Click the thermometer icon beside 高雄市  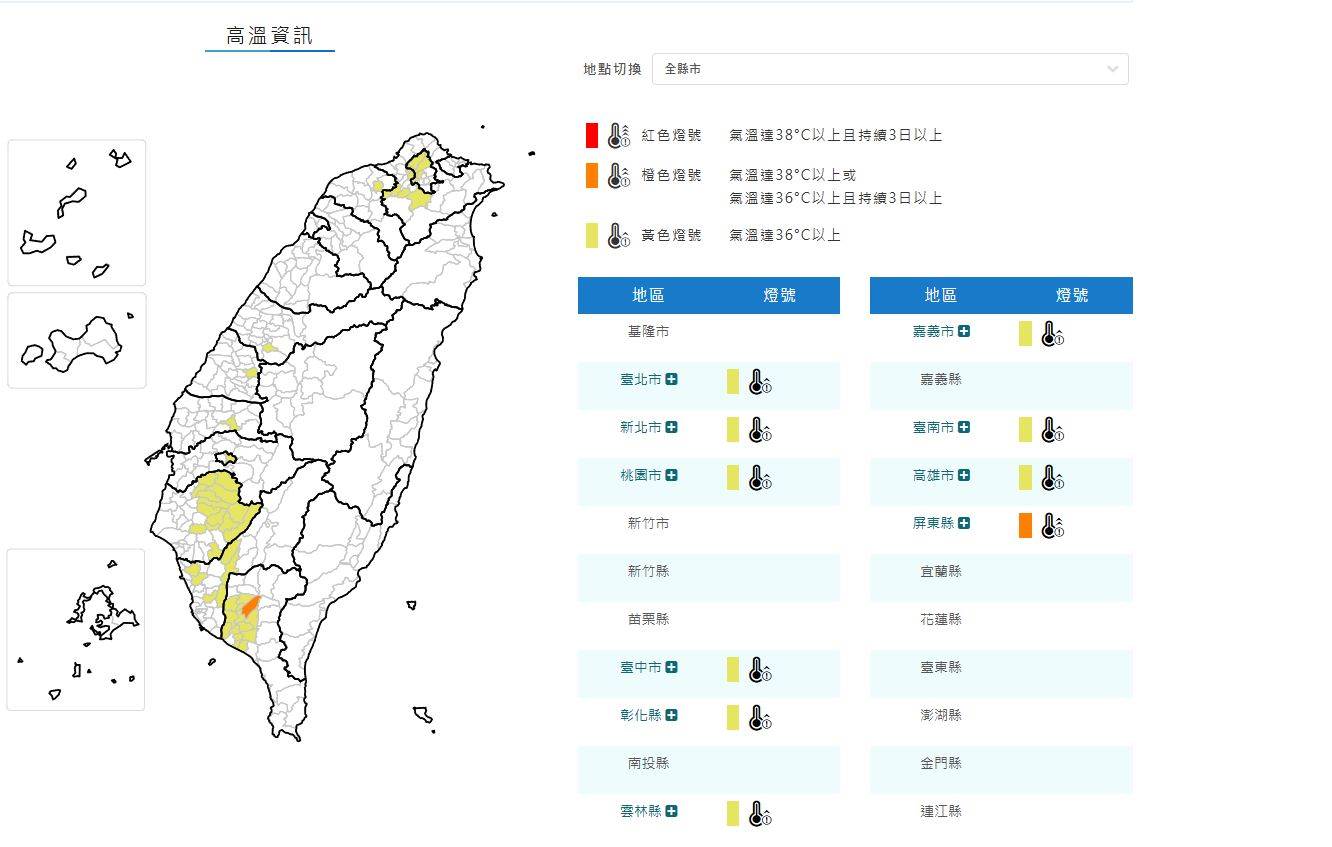point(1052,477)
